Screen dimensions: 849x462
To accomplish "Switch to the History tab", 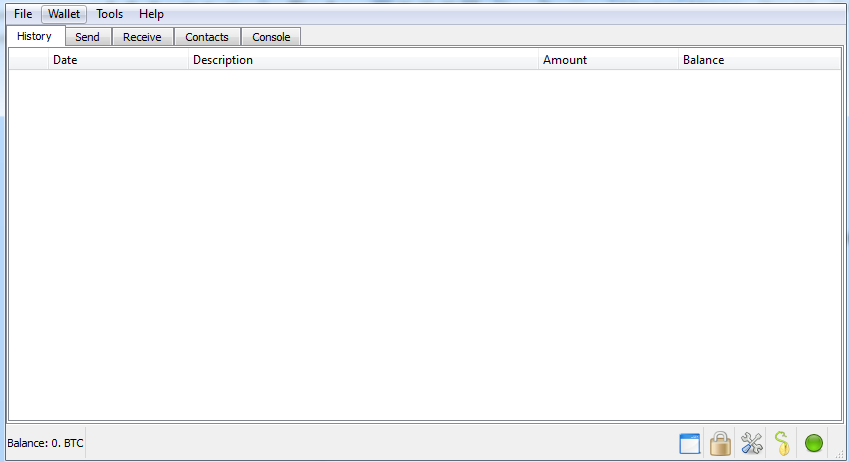I will [x=35, y=36].
